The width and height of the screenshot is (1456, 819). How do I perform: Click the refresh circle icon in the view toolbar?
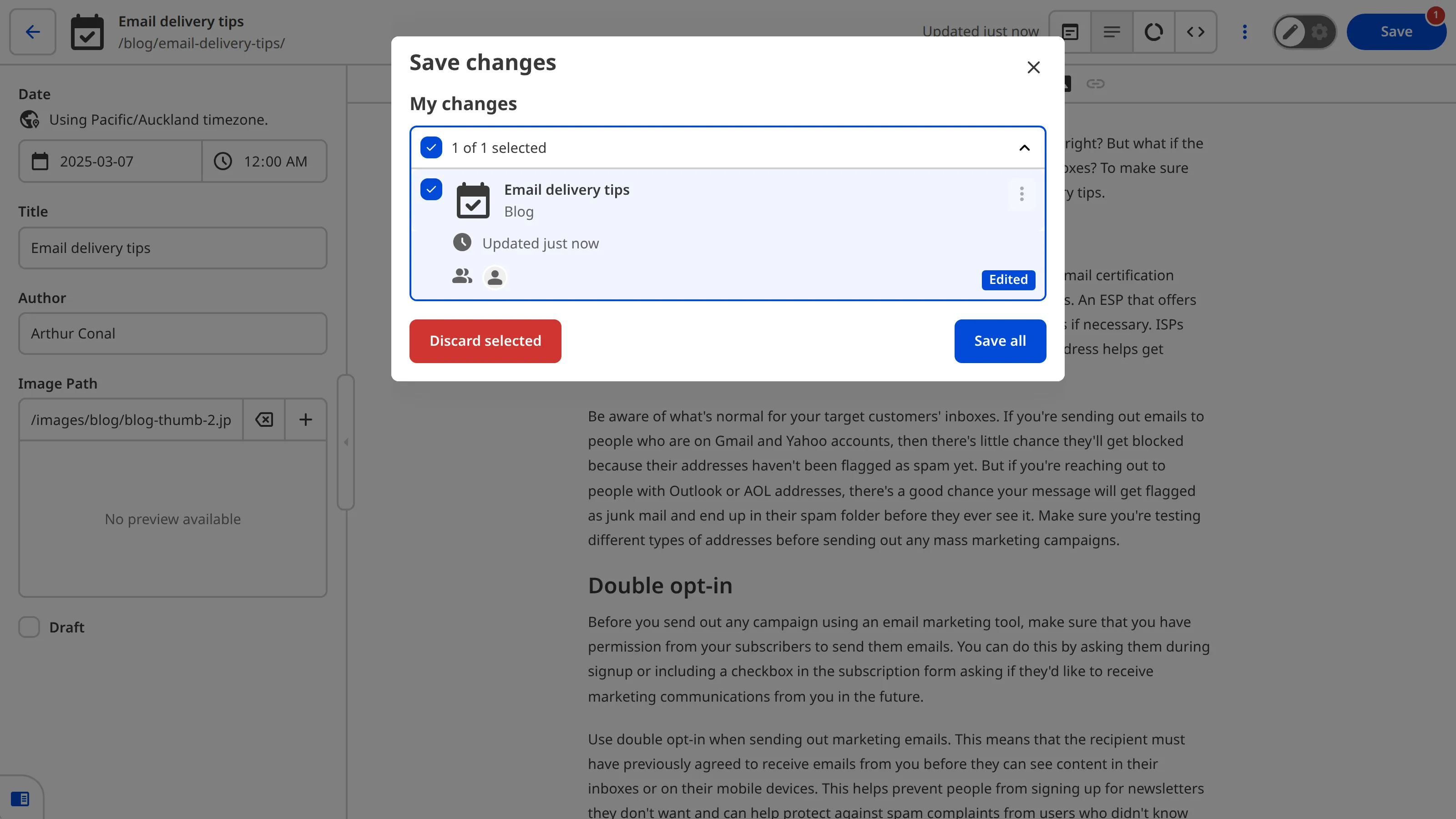pyautogui.click(x=1153, y=32)
